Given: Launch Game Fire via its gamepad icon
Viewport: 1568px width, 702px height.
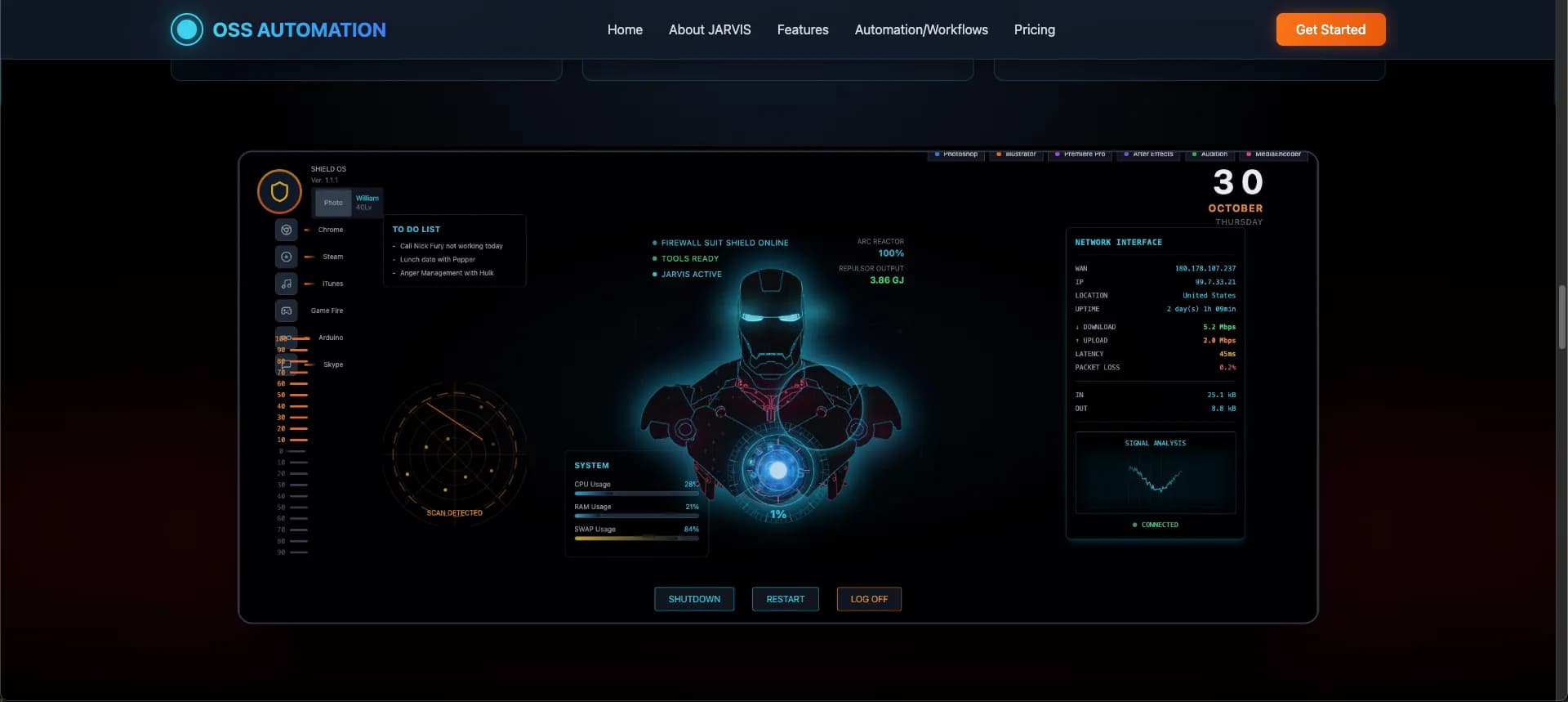Looking at the screenshot, I should point(286,311).
